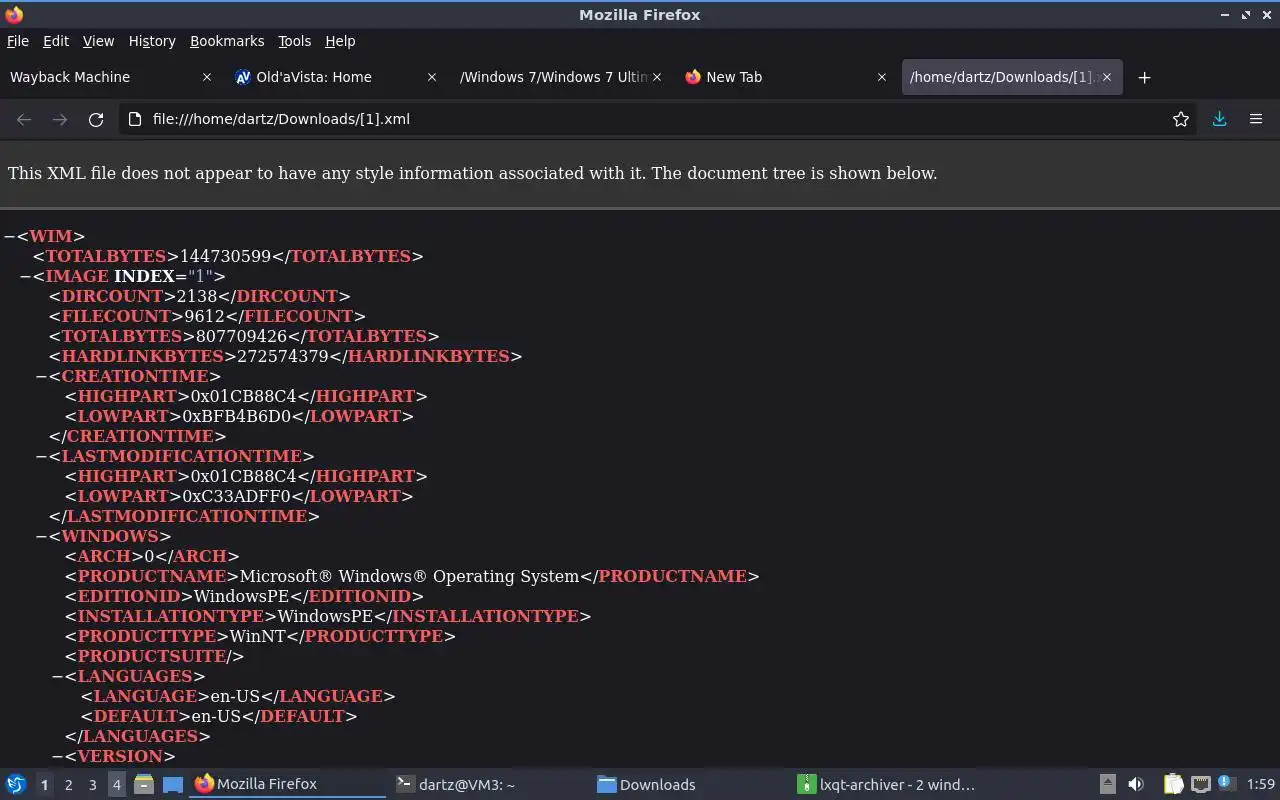1280x800 pixels.
Task: Launch the file manager from quick launch
Action: tap(144, 784)
